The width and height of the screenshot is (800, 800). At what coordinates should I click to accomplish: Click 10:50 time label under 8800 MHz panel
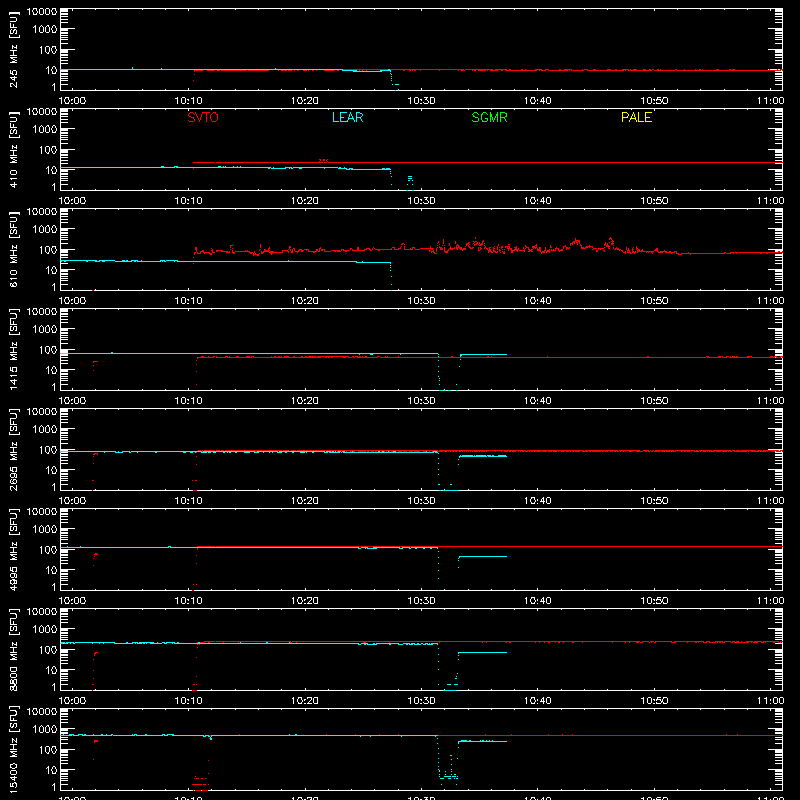pos(654,701)
